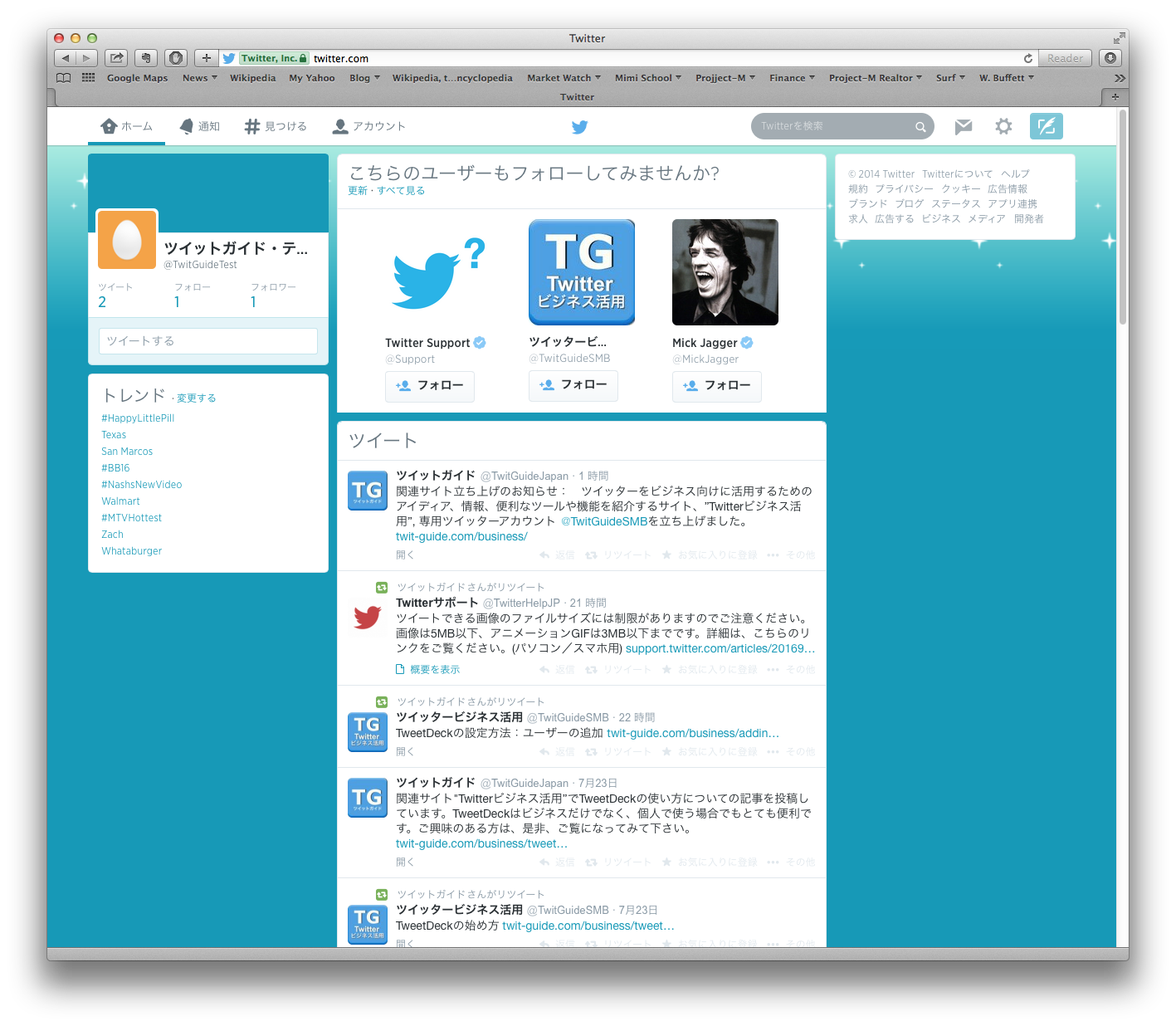Click #MTVHottest trend
This screenshot has width=1176, height=1026.
(131, 518)
